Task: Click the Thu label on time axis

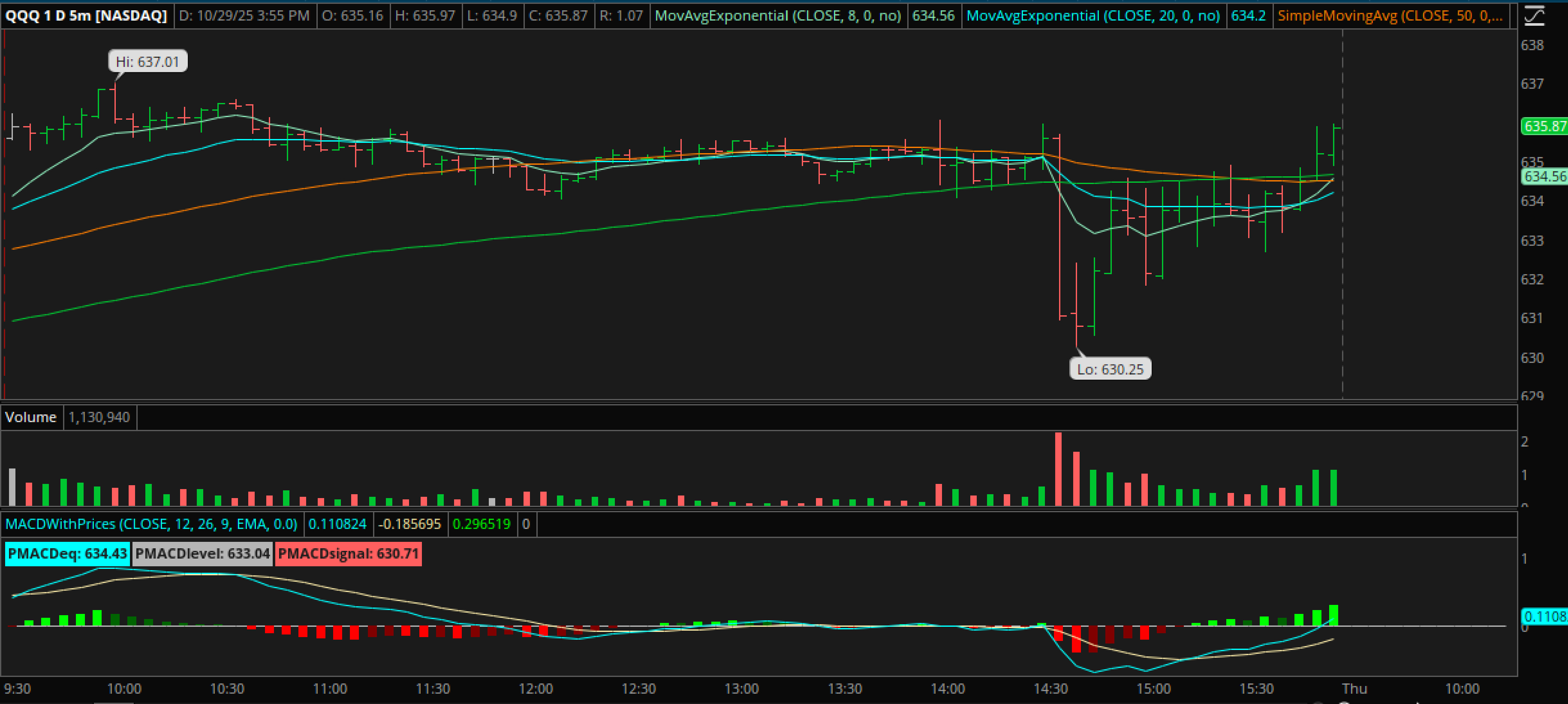Action: 1354,689
